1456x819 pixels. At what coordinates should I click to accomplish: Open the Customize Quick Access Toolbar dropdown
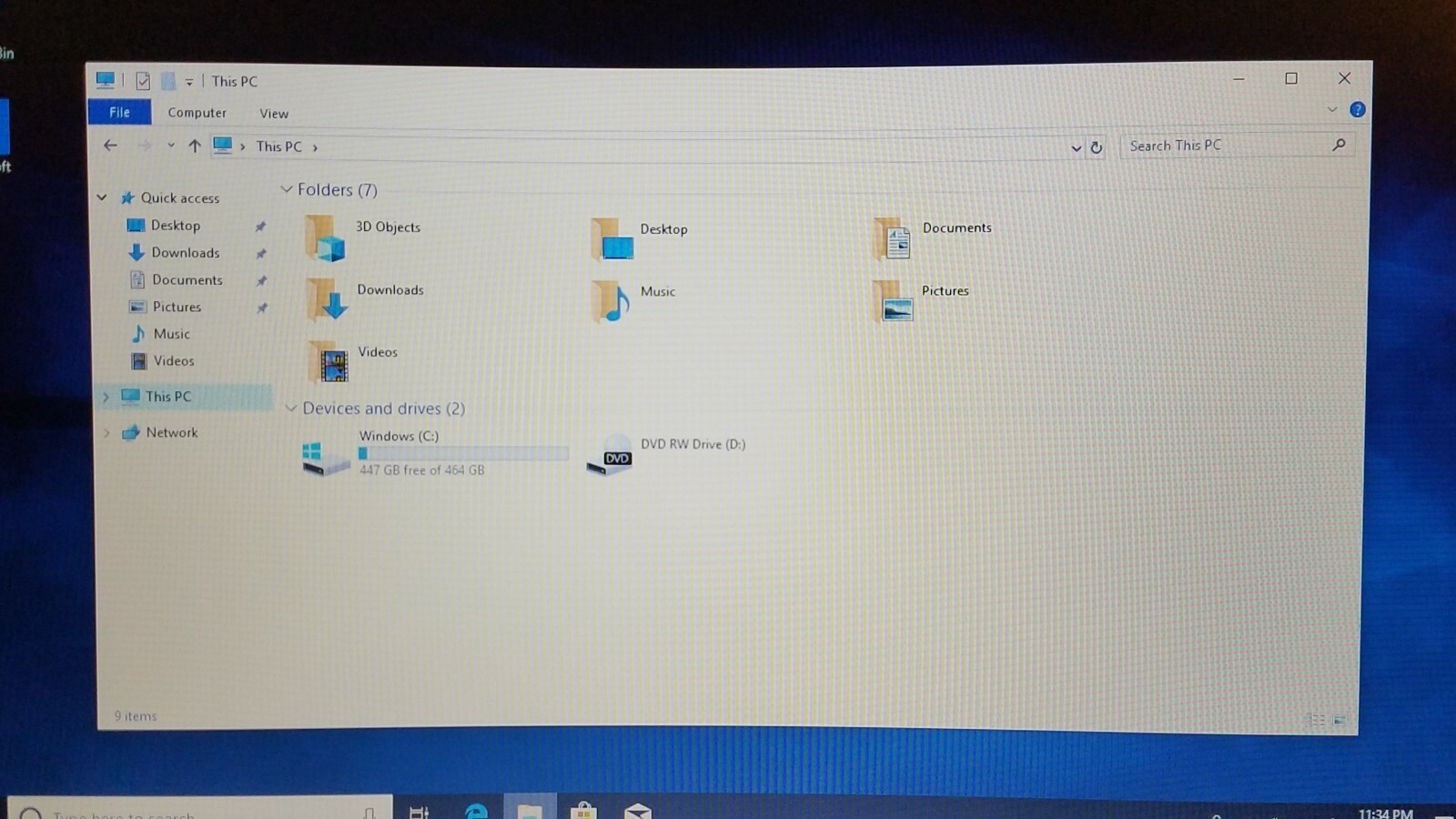(189, 82)
